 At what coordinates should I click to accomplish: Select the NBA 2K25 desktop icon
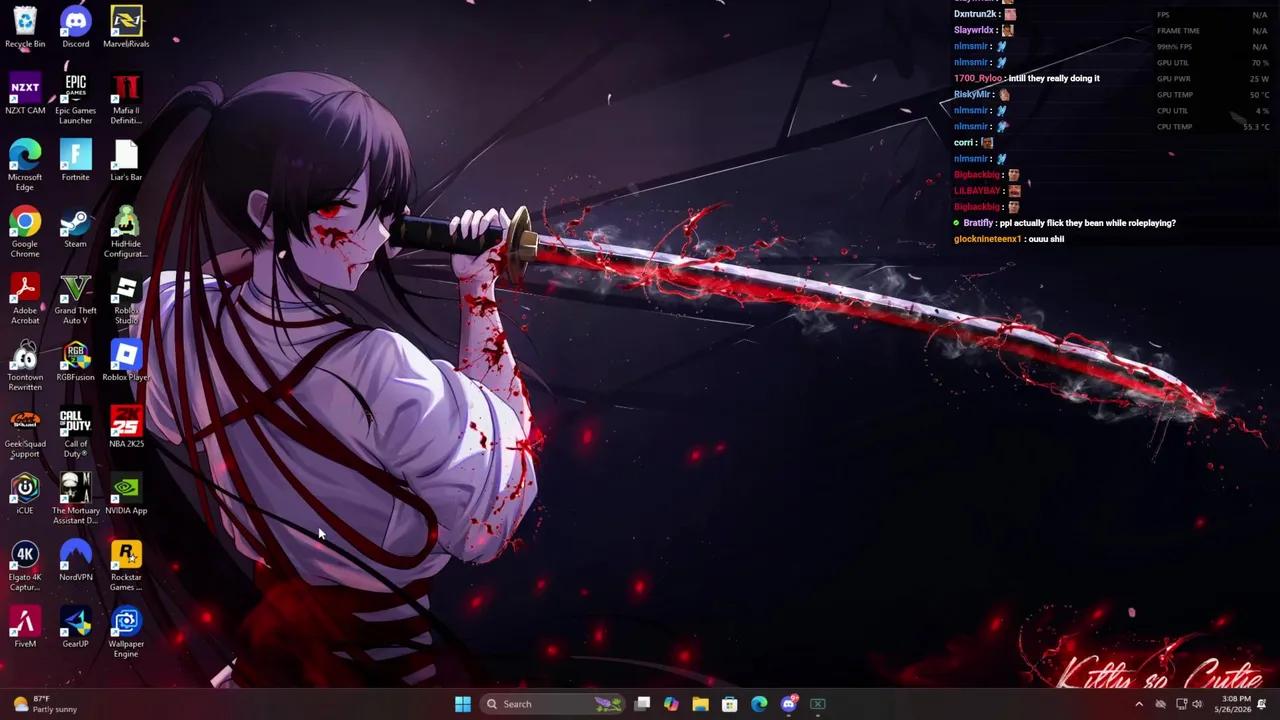(x=126, y=428)
